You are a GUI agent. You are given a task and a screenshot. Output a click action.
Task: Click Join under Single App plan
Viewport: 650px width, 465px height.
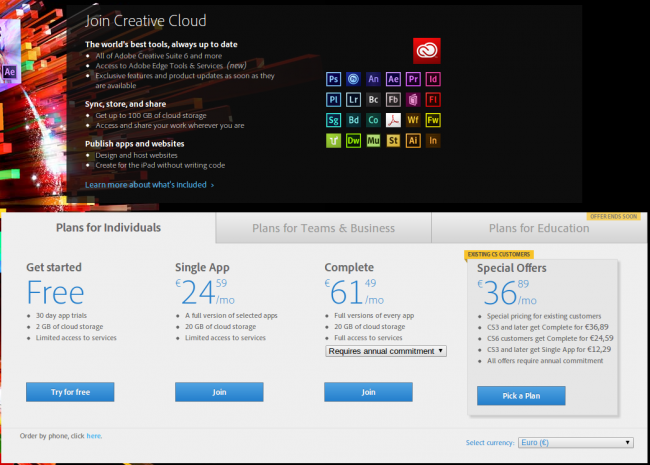219,392
